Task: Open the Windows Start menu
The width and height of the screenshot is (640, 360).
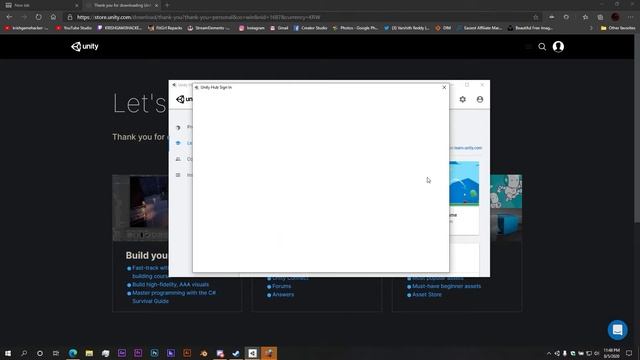Action: click(x=8, y=353)
